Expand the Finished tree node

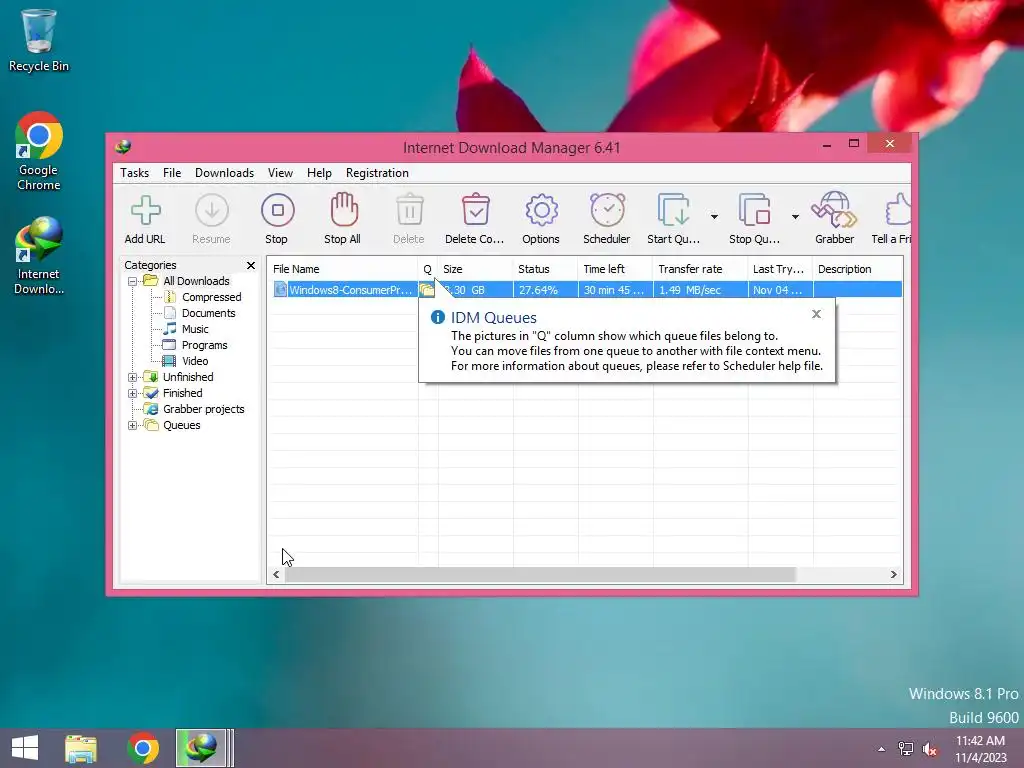(x=133, y=393)
